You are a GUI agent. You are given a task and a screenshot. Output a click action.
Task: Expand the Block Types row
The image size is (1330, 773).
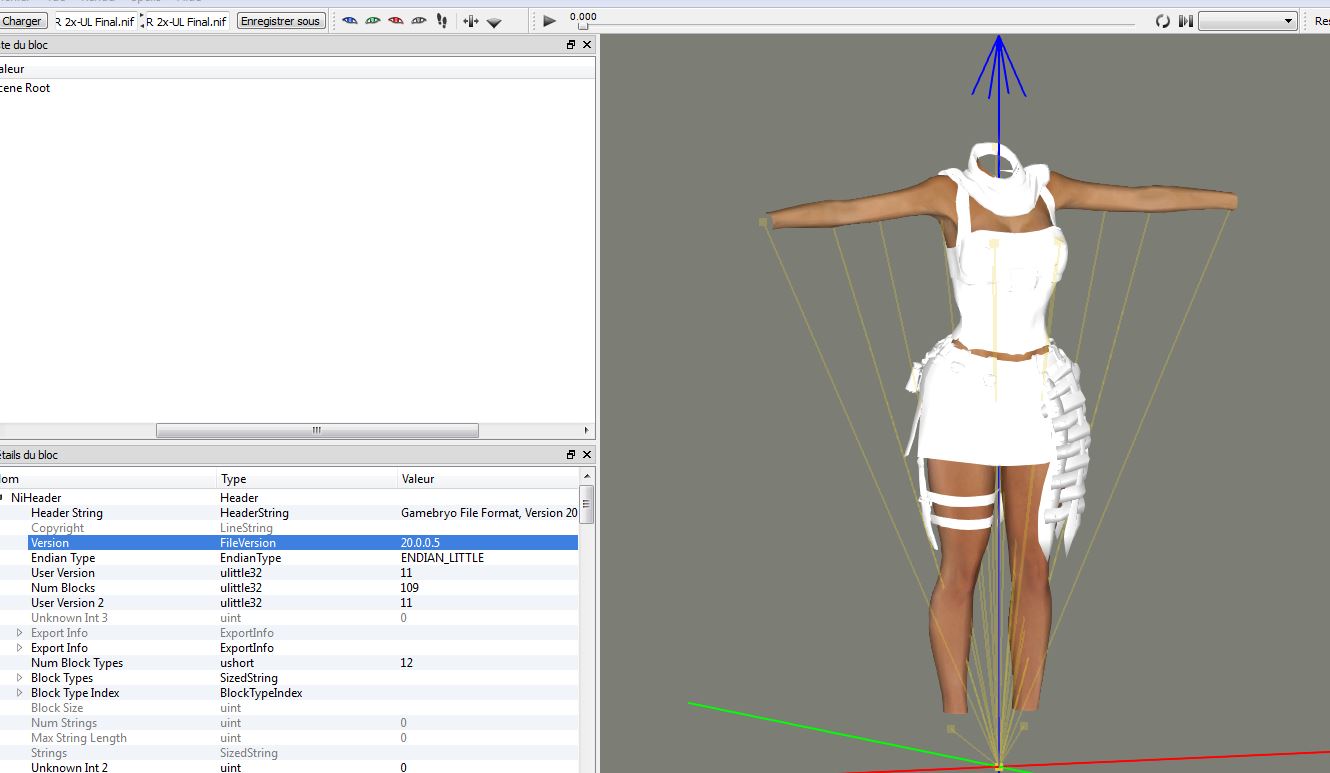(x=19, y=678)
